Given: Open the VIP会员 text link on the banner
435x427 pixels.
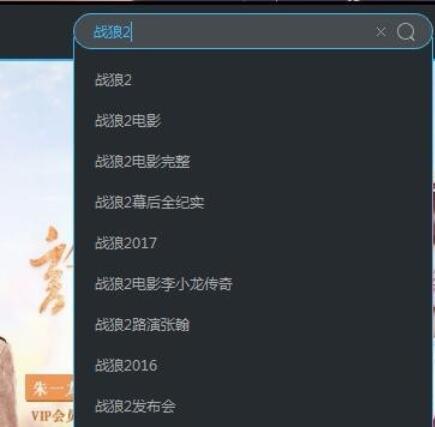Looking at the screenshot, I should pyautogui.click(x=52, y=416).
